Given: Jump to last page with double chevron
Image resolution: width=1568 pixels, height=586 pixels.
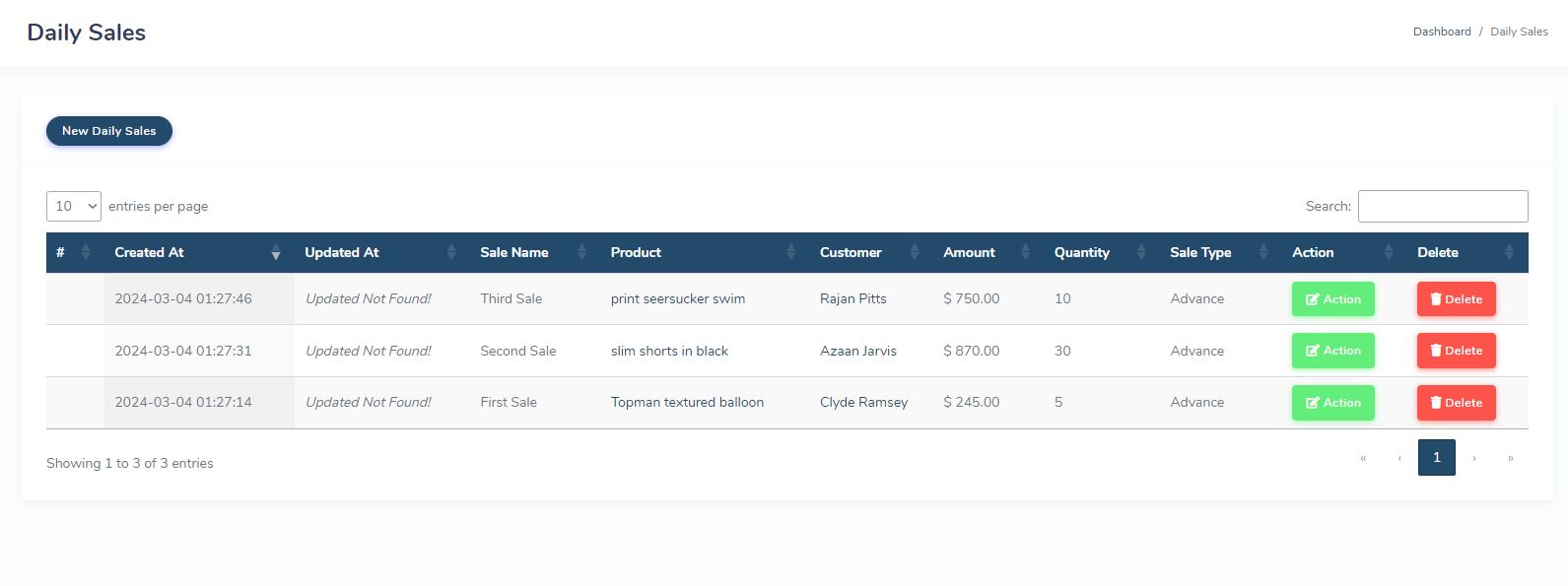Looking at the screenshot, I should coord(1510,458).
